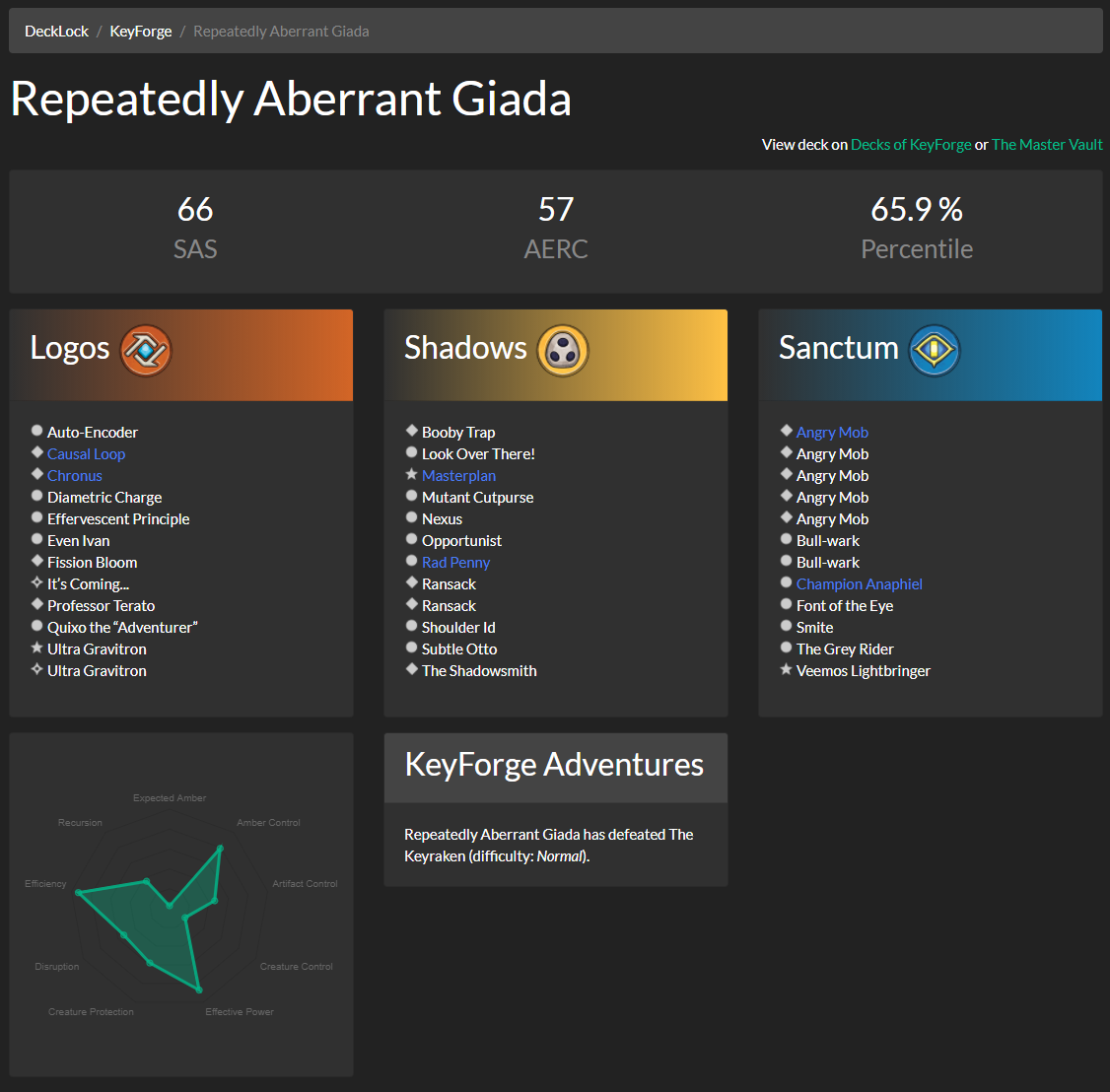Click the rarity diamond beside Chronus
The height and width of the screenshot is (1092, 1110).
point(36,474)
